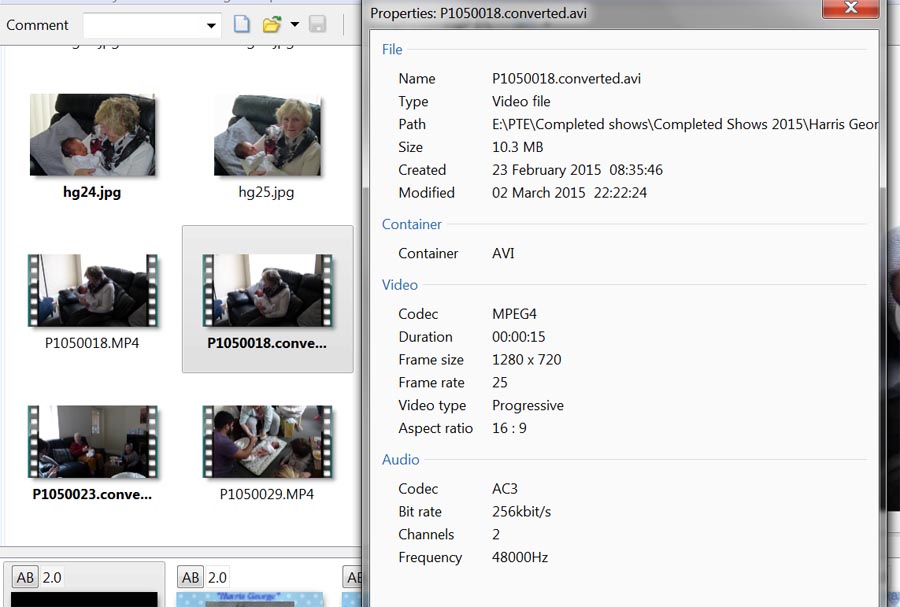
Task: Click the AB button on the second slide
Action: (x=190, y=577)
